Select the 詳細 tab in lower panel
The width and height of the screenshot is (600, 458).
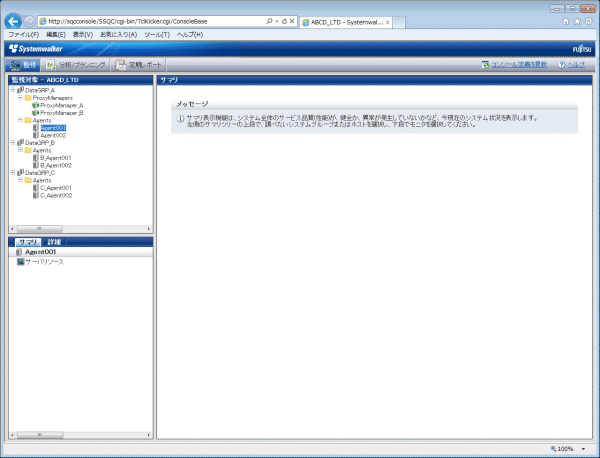pyautogui.click(x=54, y=242)
